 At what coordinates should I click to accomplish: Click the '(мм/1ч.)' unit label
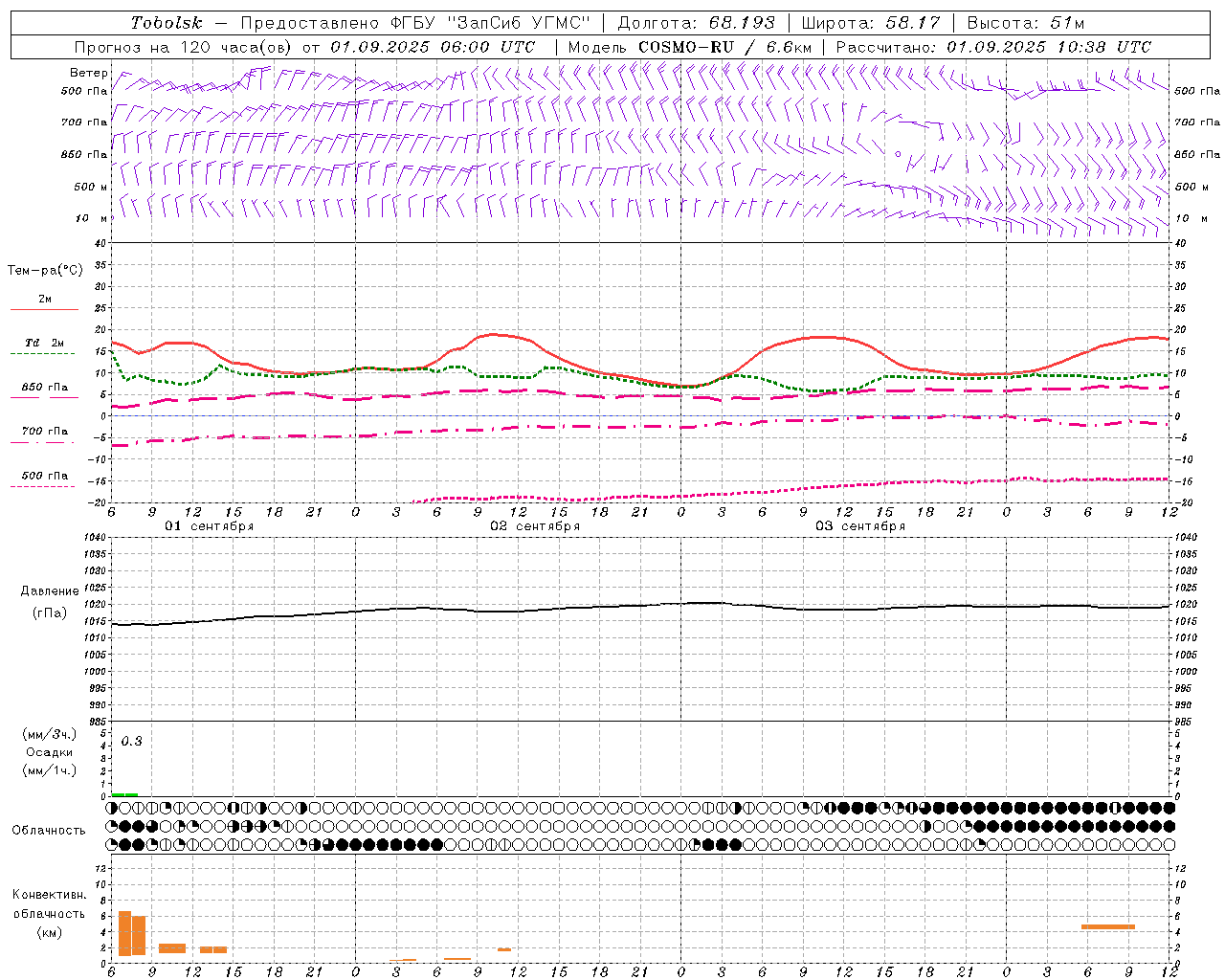pyautogui.click(x=50, y=770)
